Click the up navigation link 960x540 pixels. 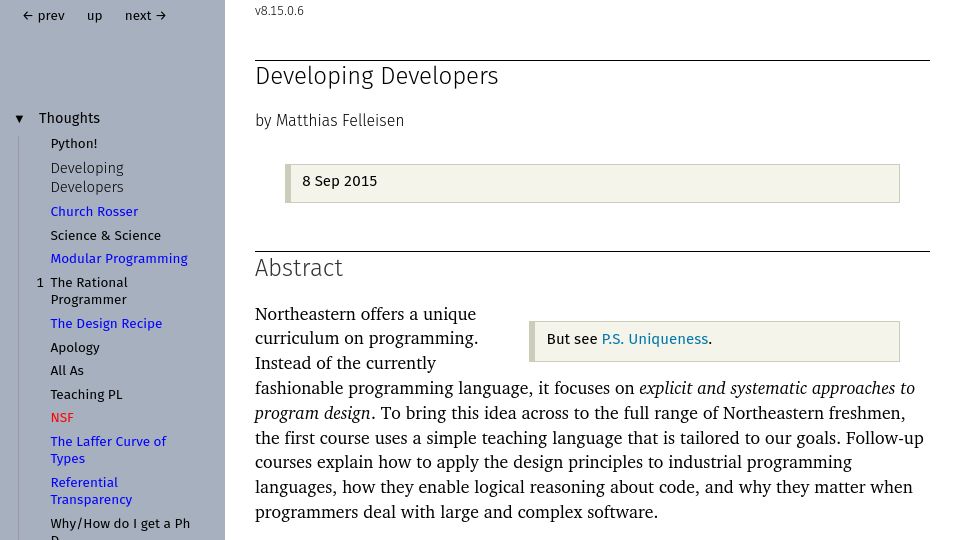(x=94, y=16)
